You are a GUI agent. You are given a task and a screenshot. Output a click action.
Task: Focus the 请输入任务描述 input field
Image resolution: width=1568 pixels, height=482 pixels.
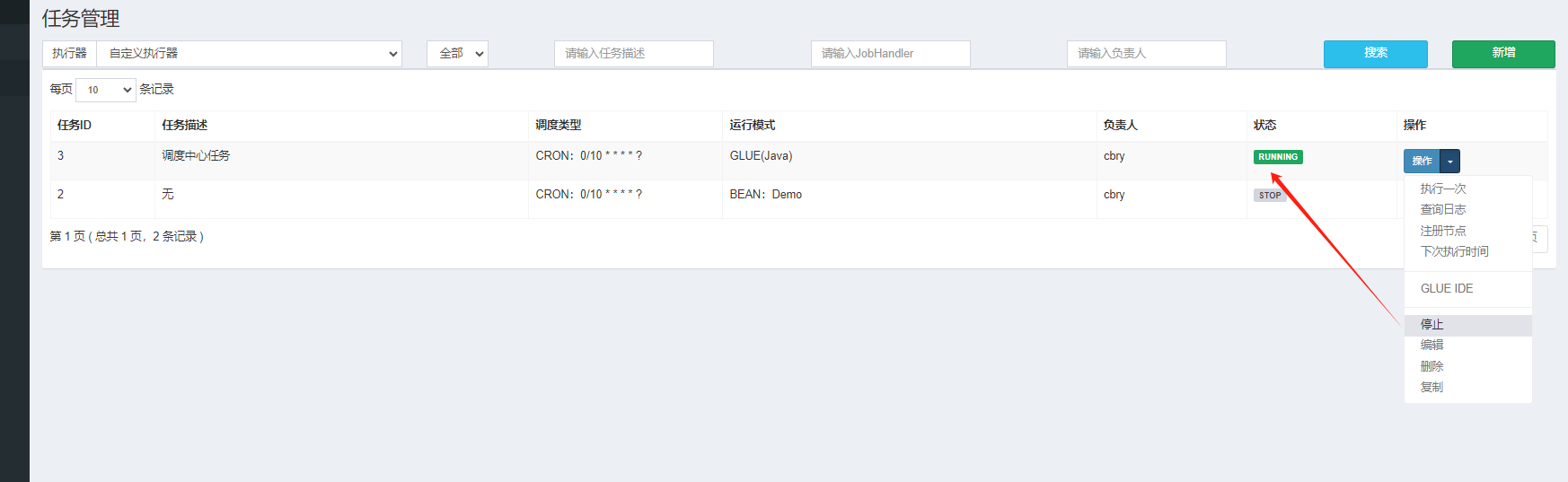(x=634, y=54)
